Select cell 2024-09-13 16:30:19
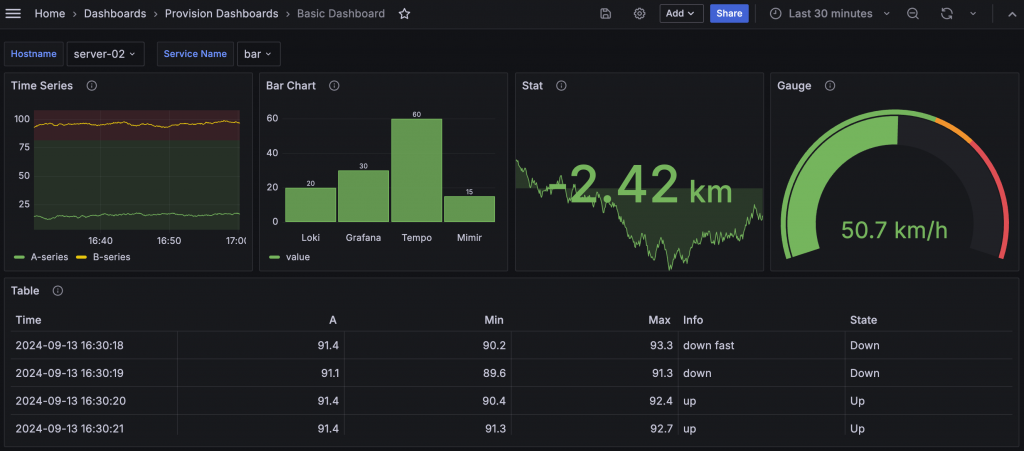 click(x=94, y=373)
